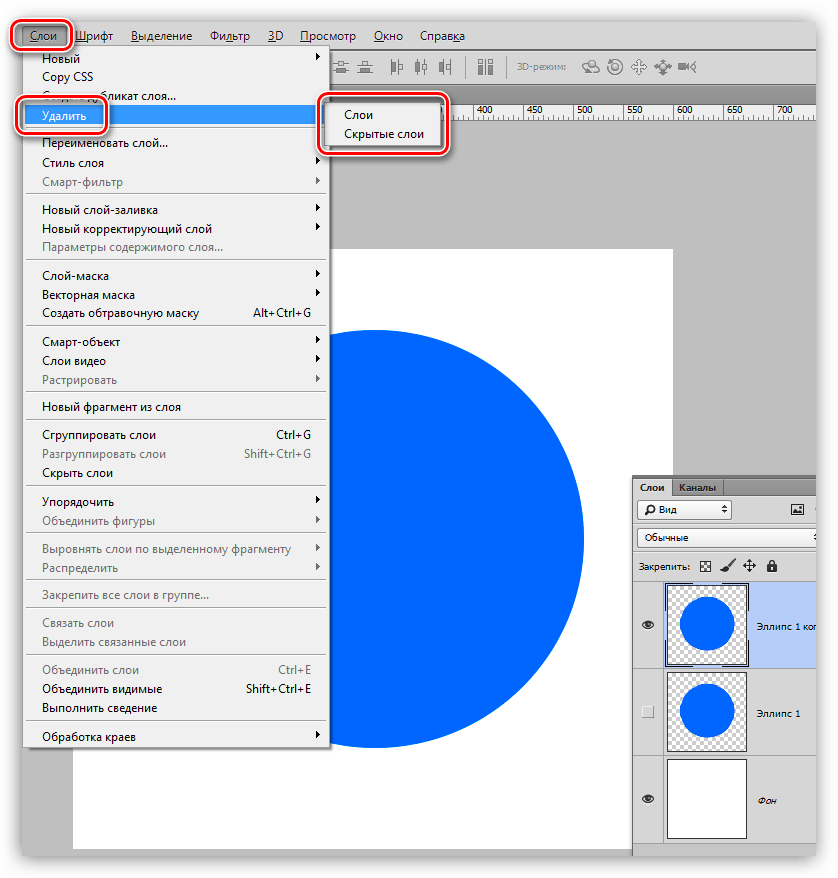Select the 3D video camera zoom icon

point(686,67)
